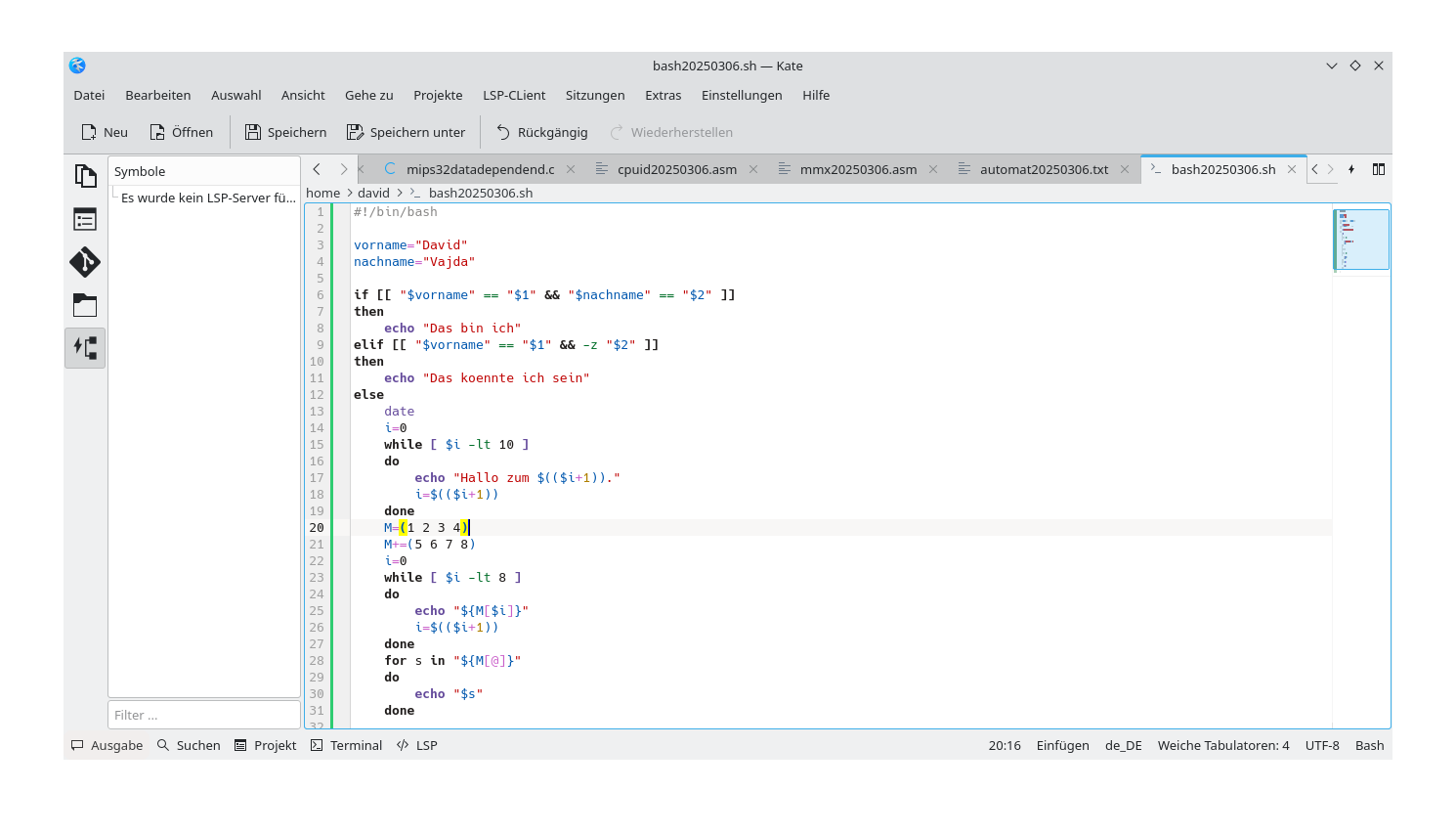Open the documents list in the sidebar
Viewport: 1456px width, 835px height.
(85, 175)
